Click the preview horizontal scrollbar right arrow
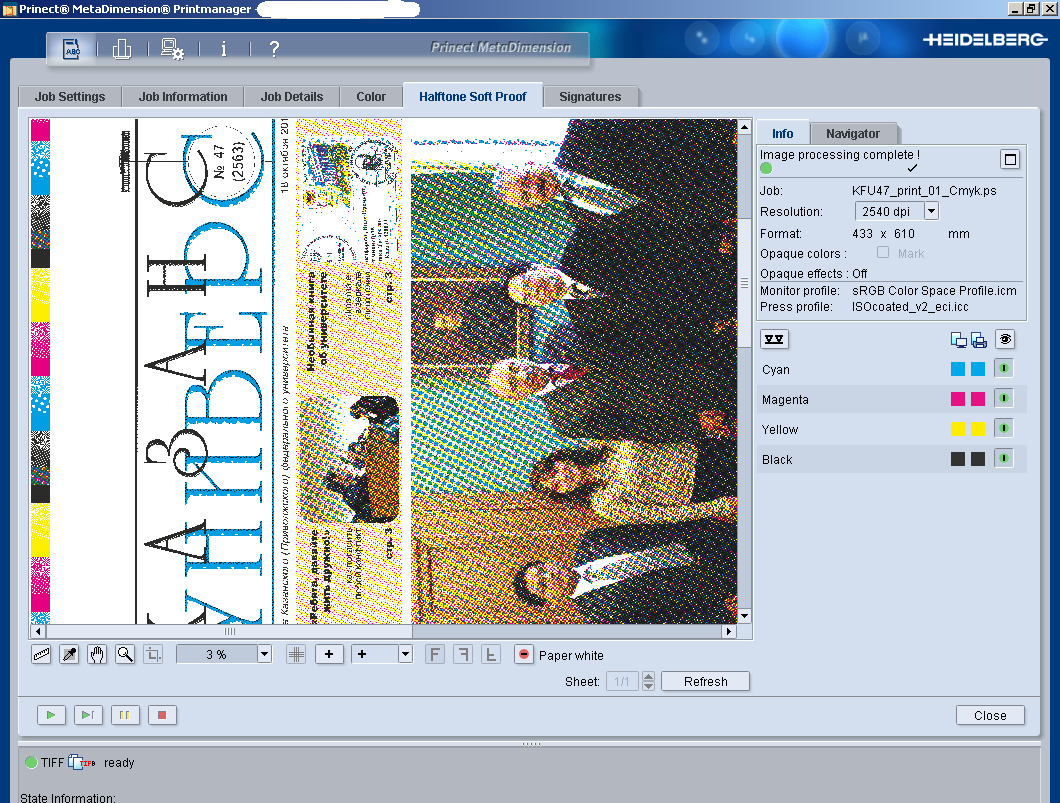 pos(728,631)
